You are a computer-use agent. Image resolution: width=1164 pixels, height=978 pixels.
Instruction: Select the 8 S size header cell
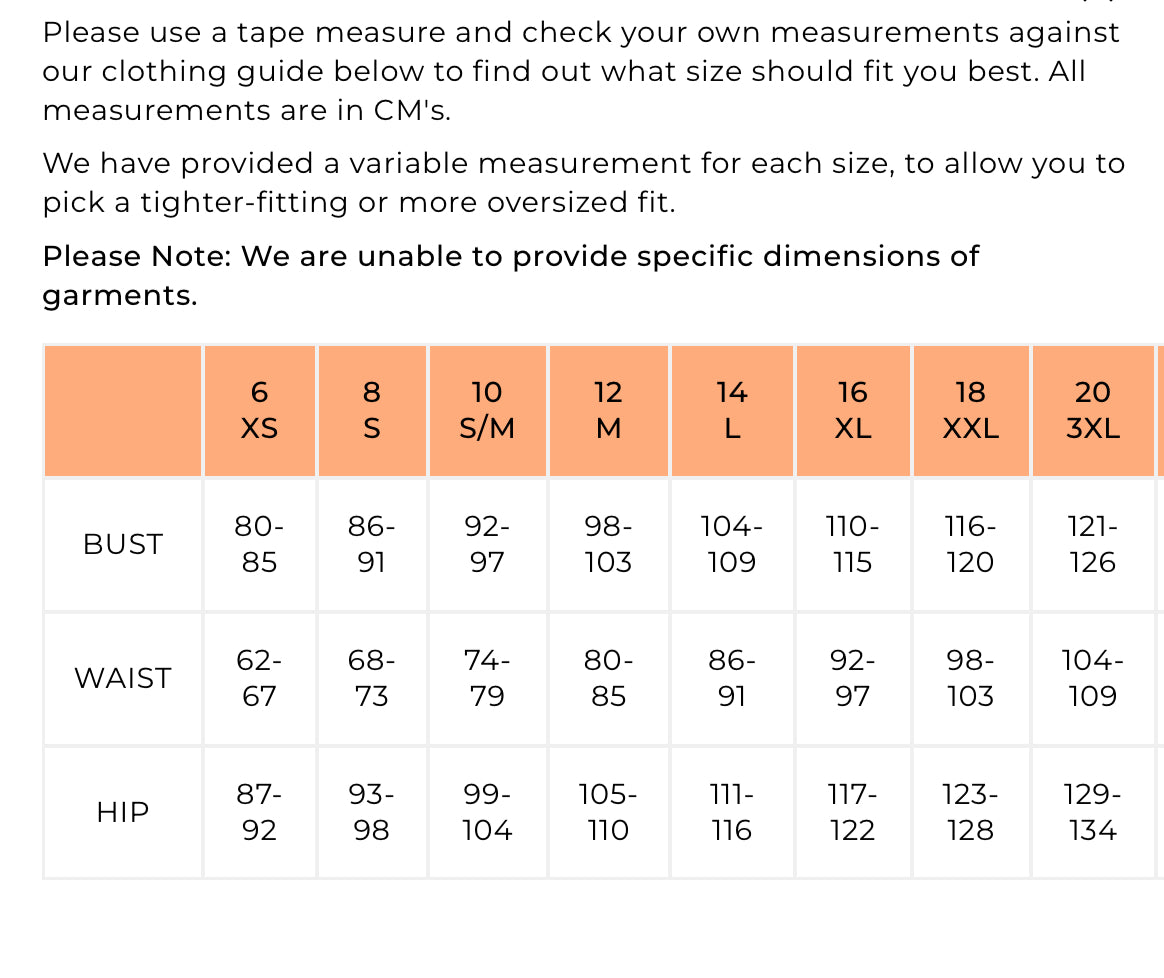click(371, 410)
